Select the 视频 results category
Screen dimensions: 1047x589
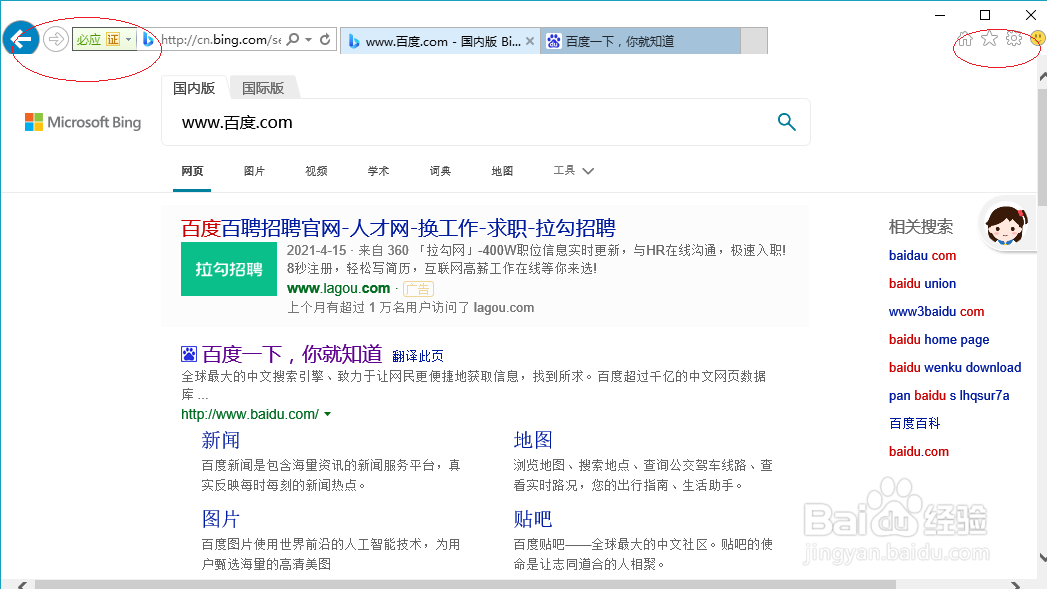coord(317,172)
